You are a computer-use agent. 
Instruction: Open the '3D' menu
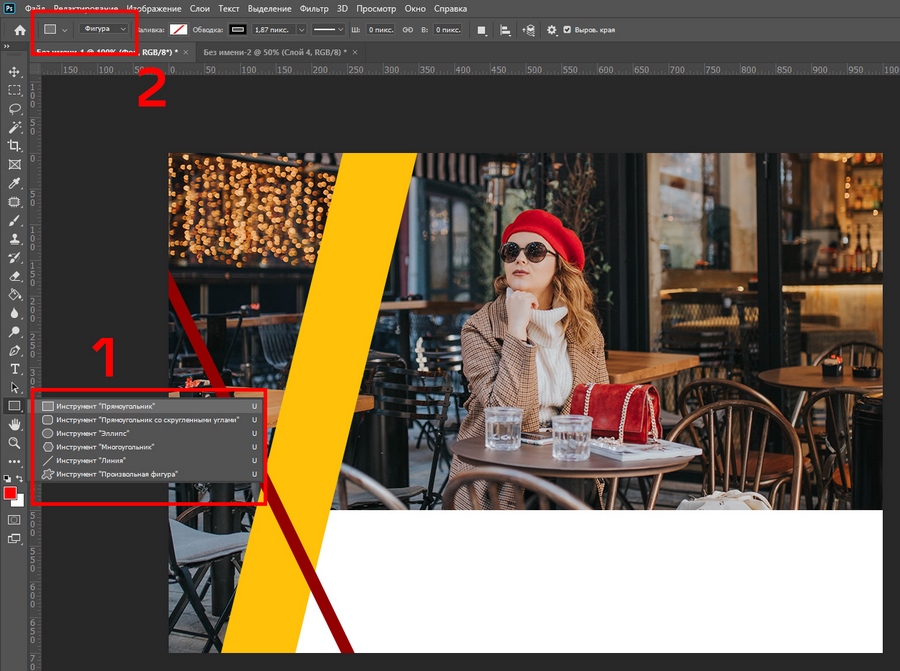pyautogui.click(x=342, y=9)
